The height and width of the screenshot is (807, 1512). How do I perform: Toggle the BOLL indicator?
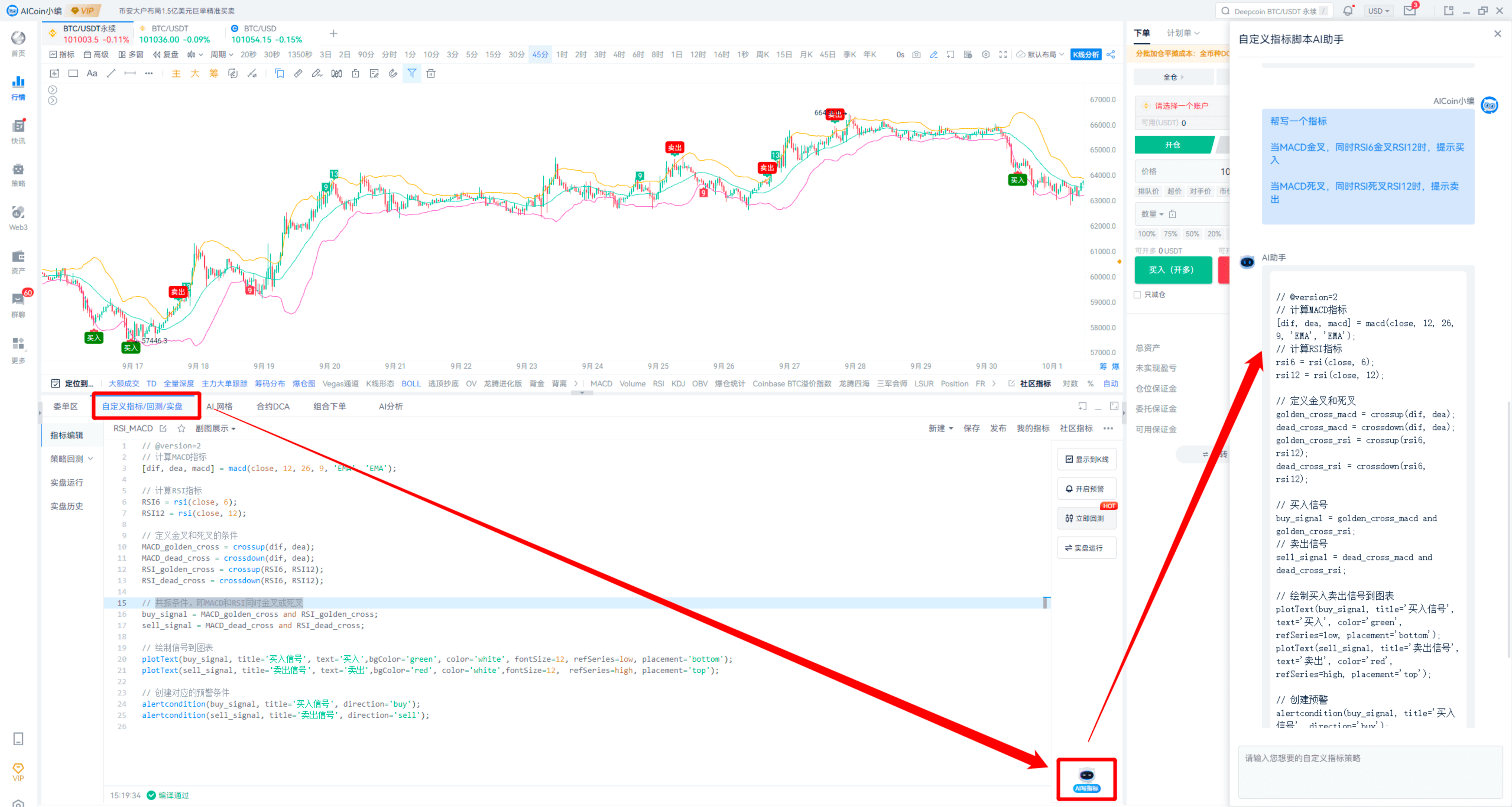point(411,384)
